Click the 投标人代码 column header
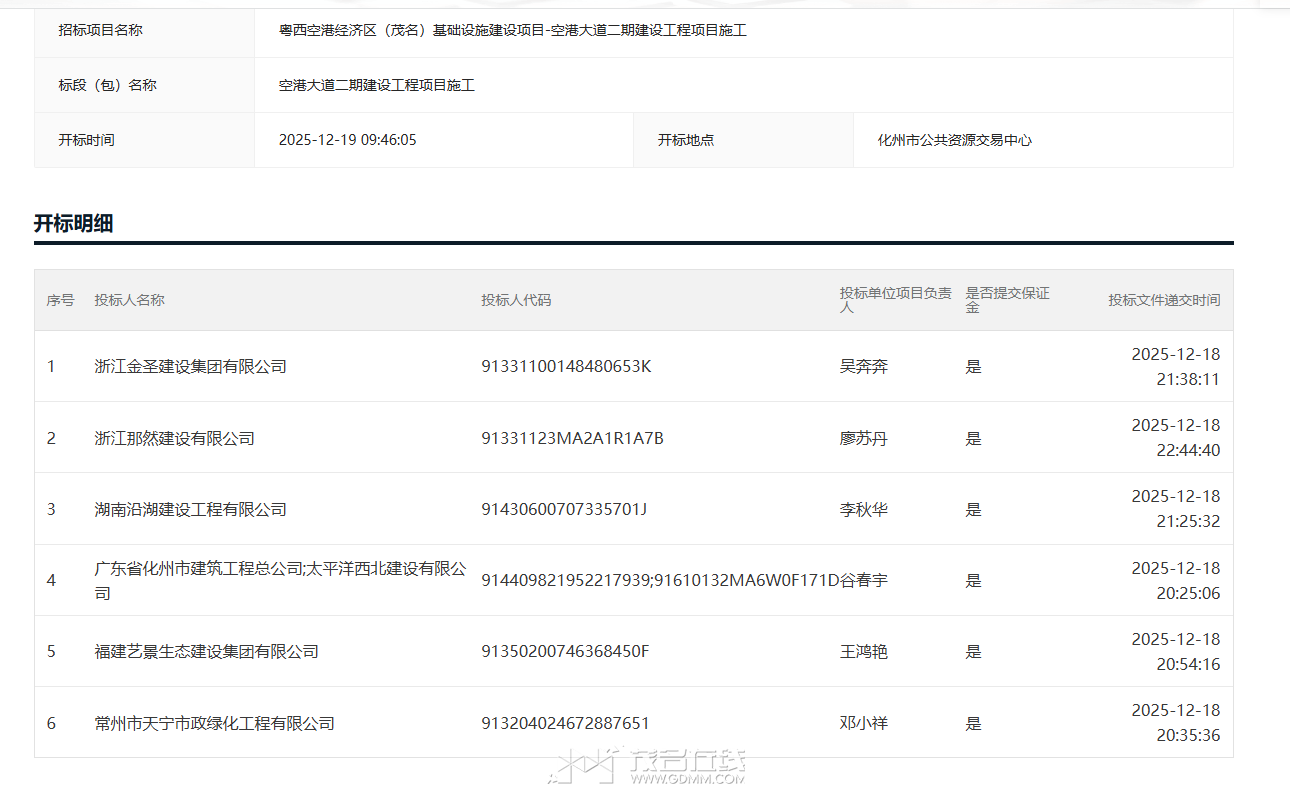 pos(515,300)
